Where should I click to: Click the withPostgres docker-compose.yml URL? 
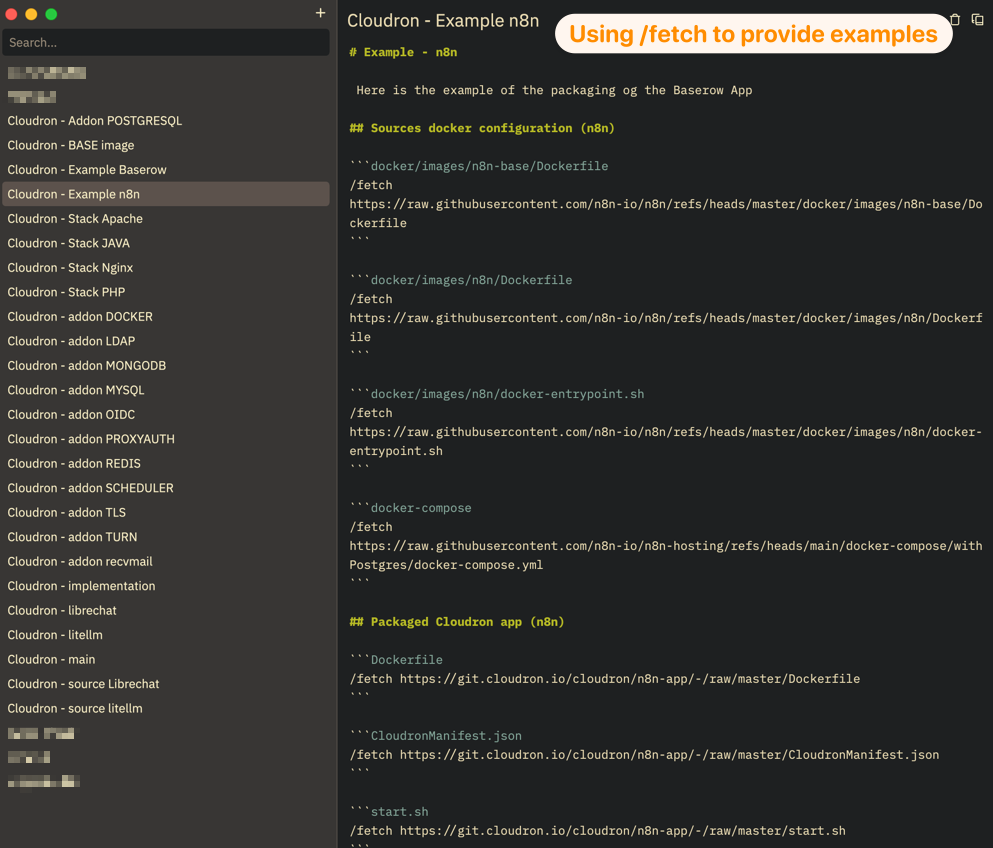(x=666, y=555)
